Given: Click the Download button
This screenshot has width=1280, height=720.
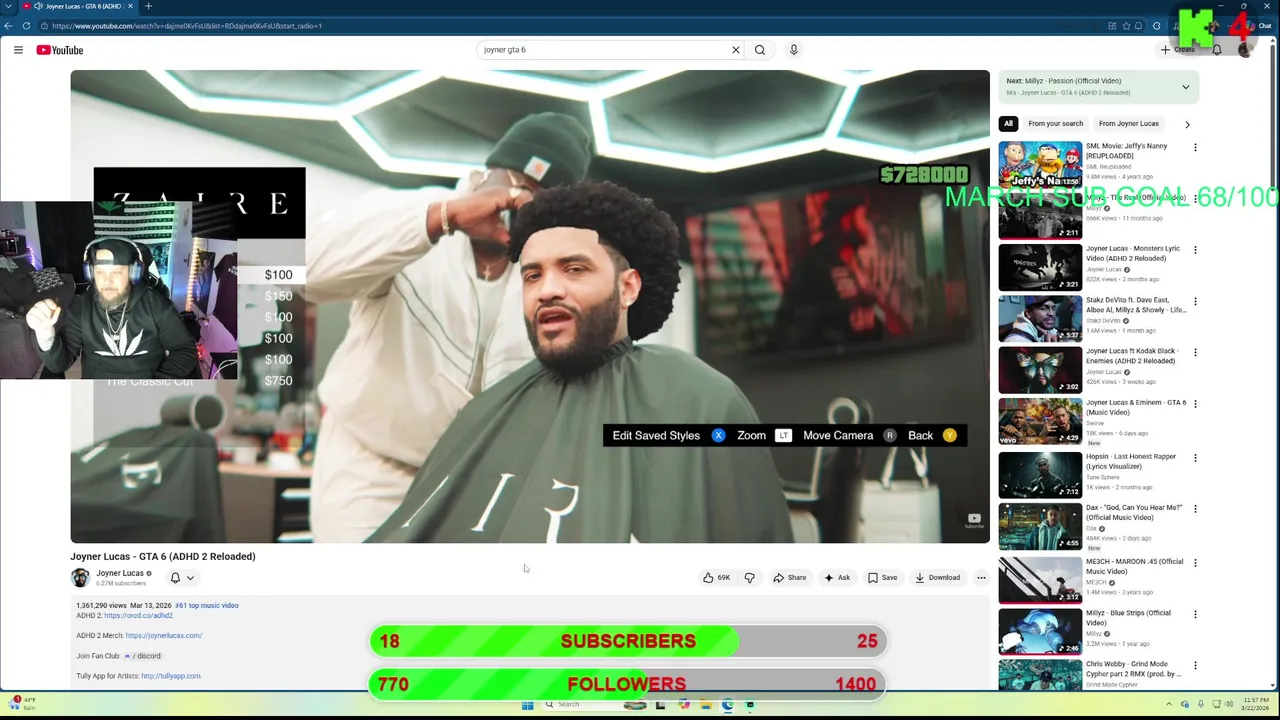Looking at the screenshot, I should point(937,577).
